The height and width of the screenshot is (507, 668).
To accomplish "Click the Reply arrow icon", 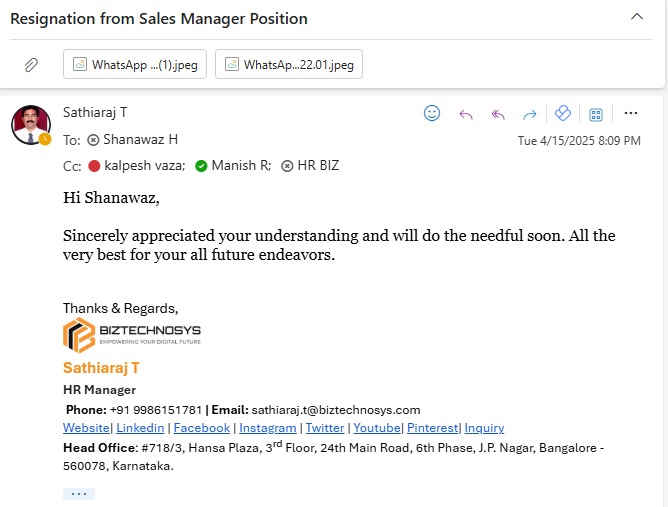I will (x=465, y=114).
